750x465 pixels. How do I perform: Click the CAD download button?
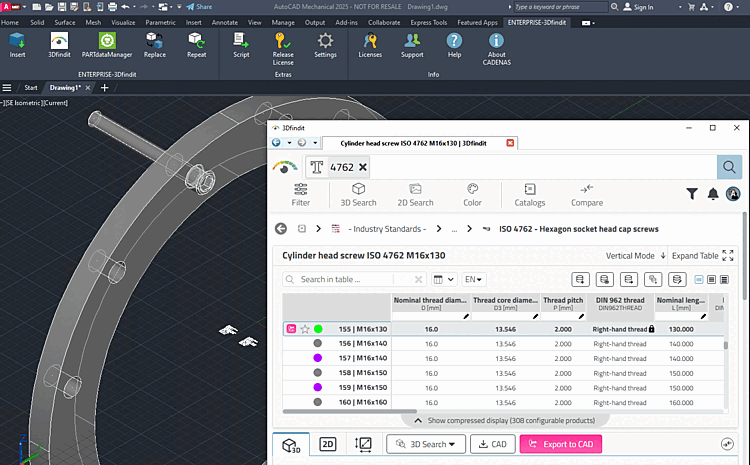point(493,444)
